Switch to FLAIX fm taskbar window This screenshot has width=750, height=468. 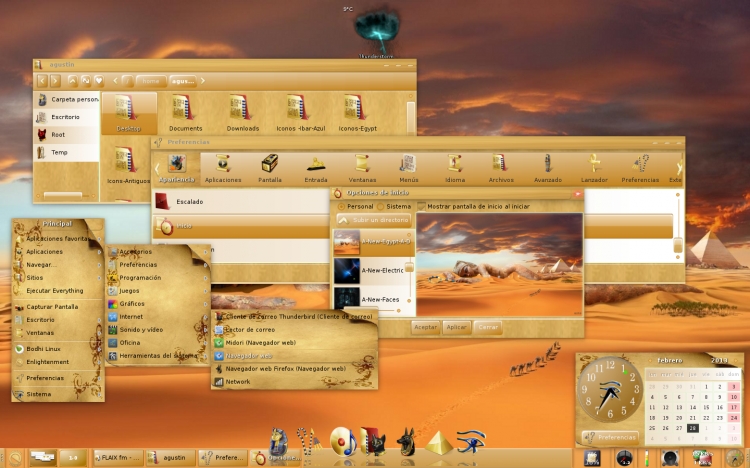pyautogui.click(x=118, y=457)
